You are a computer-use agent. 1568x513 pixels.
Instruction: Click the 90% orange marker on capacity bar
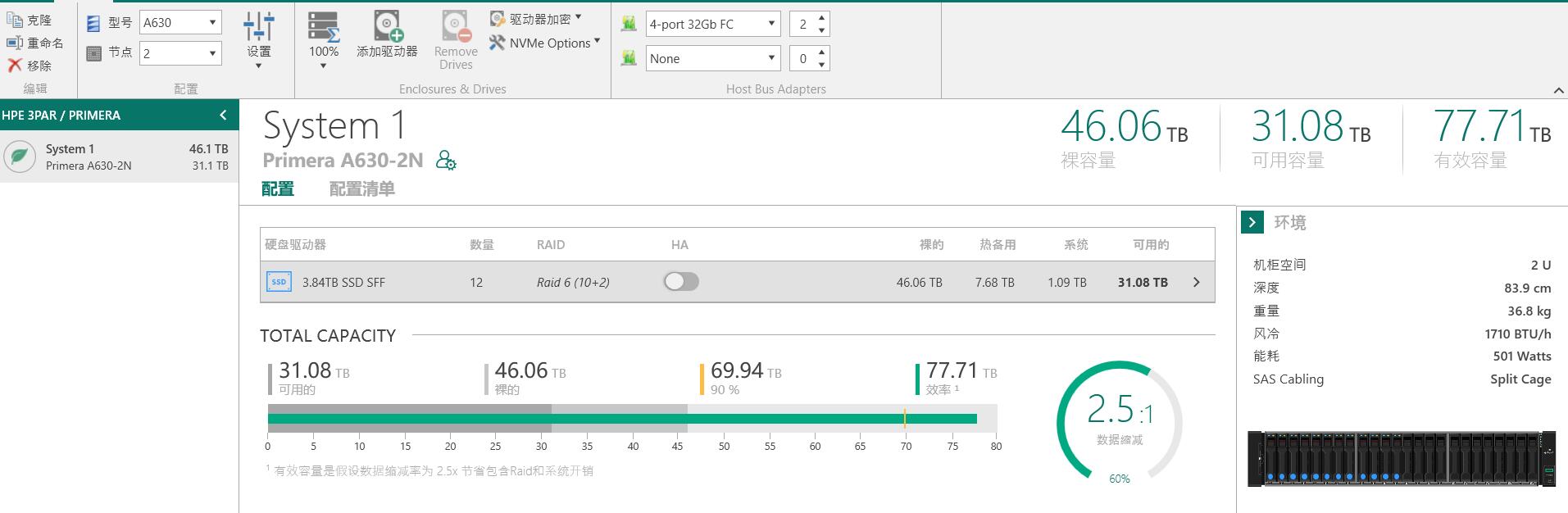905,418
